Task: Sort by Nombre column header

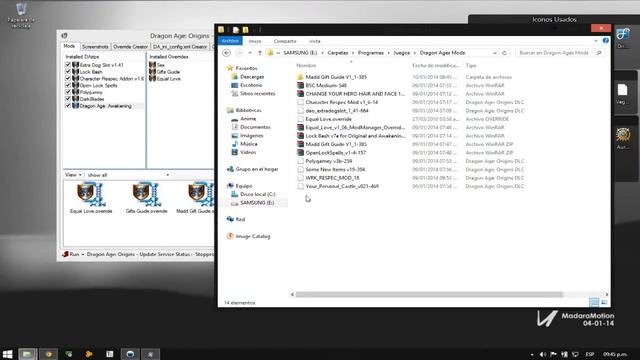Action: point(306,65)
